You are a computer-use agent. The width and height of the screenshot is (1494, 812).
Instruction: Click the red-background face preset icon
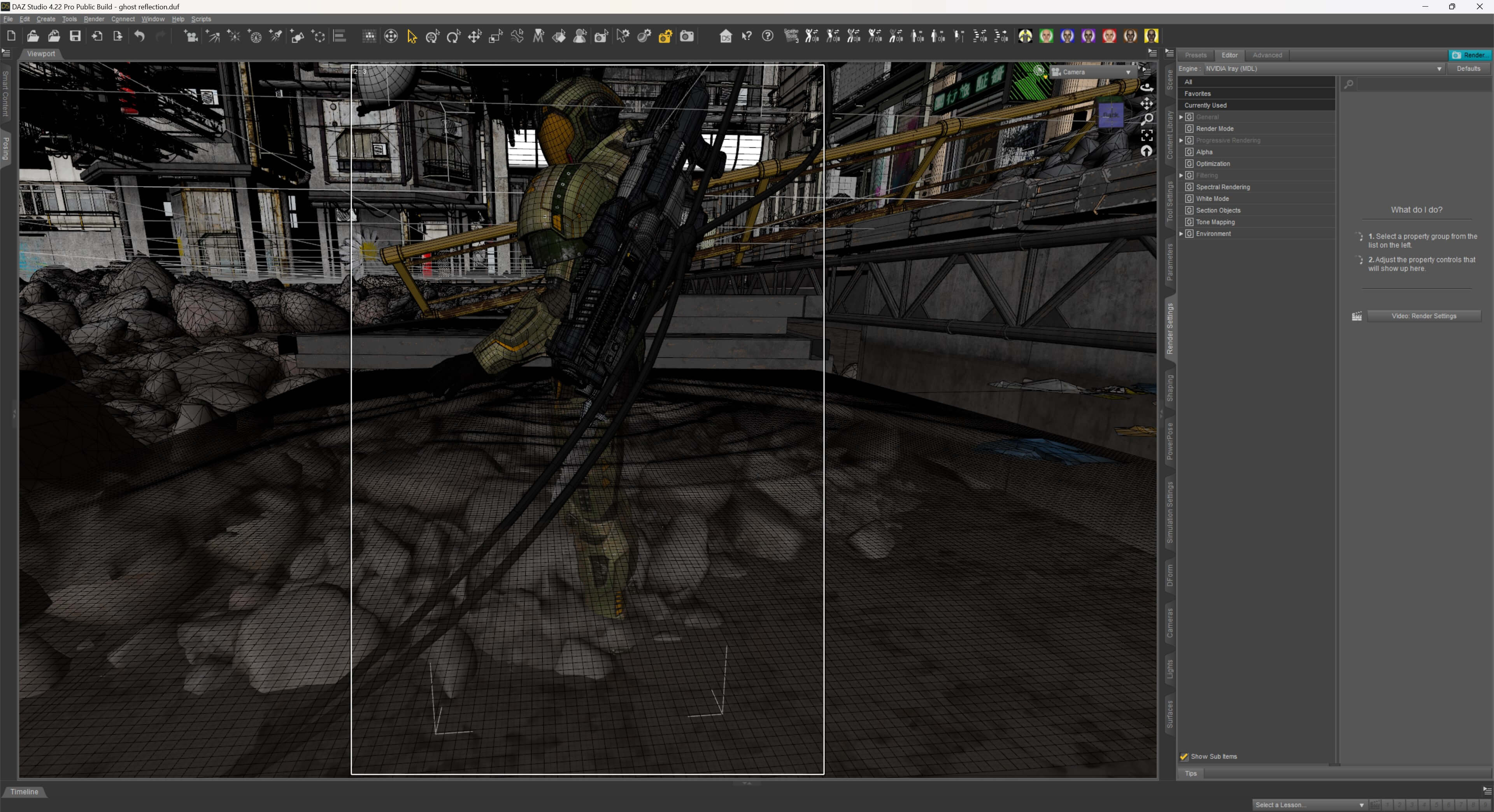(x=1109, y=36)
